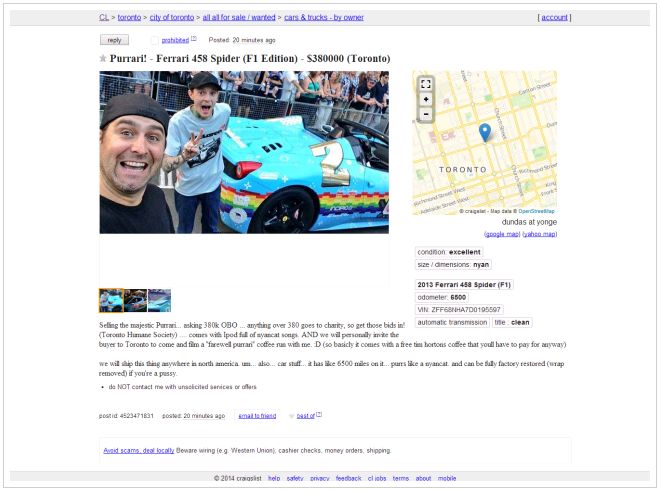Click the main Ferrari listing photo

tap(244, 152)
